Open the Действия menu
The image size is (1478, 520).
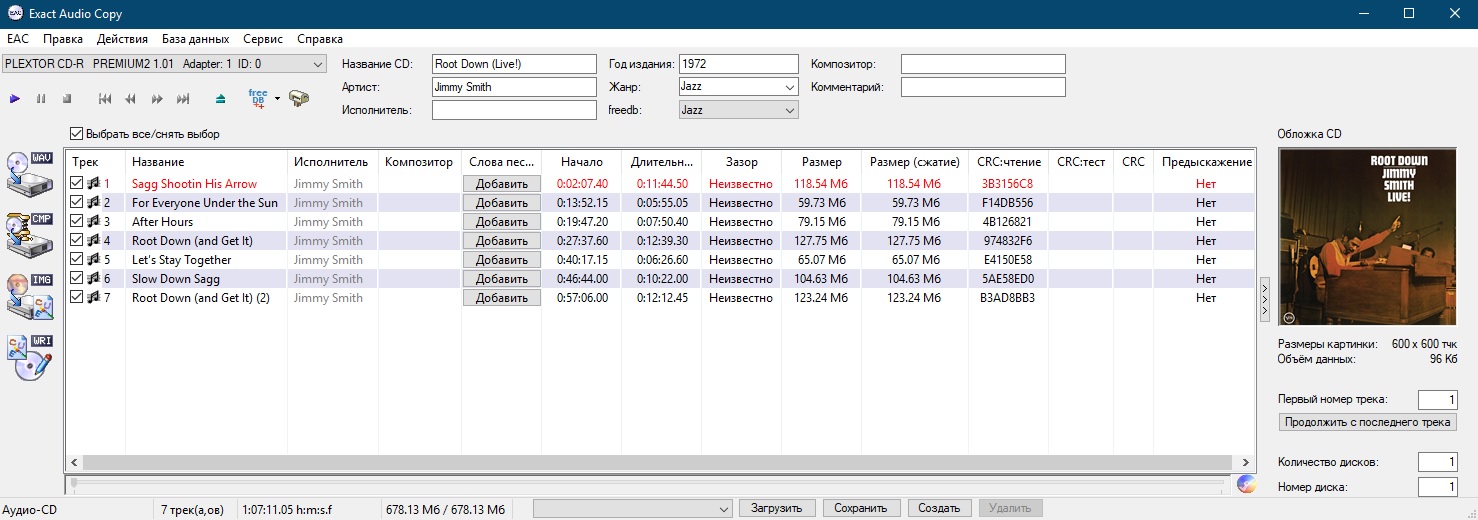click(x=122, y=39)
